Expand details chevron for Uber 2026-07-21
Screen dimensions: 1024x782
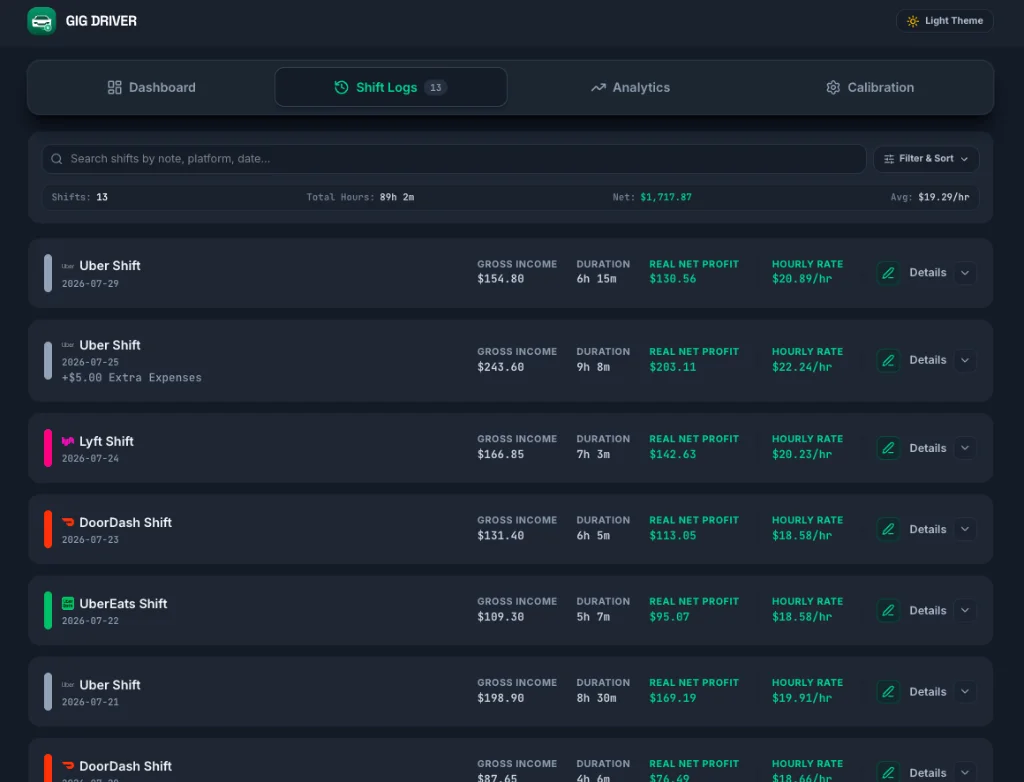pyautogui.click(x=965, y=692)
